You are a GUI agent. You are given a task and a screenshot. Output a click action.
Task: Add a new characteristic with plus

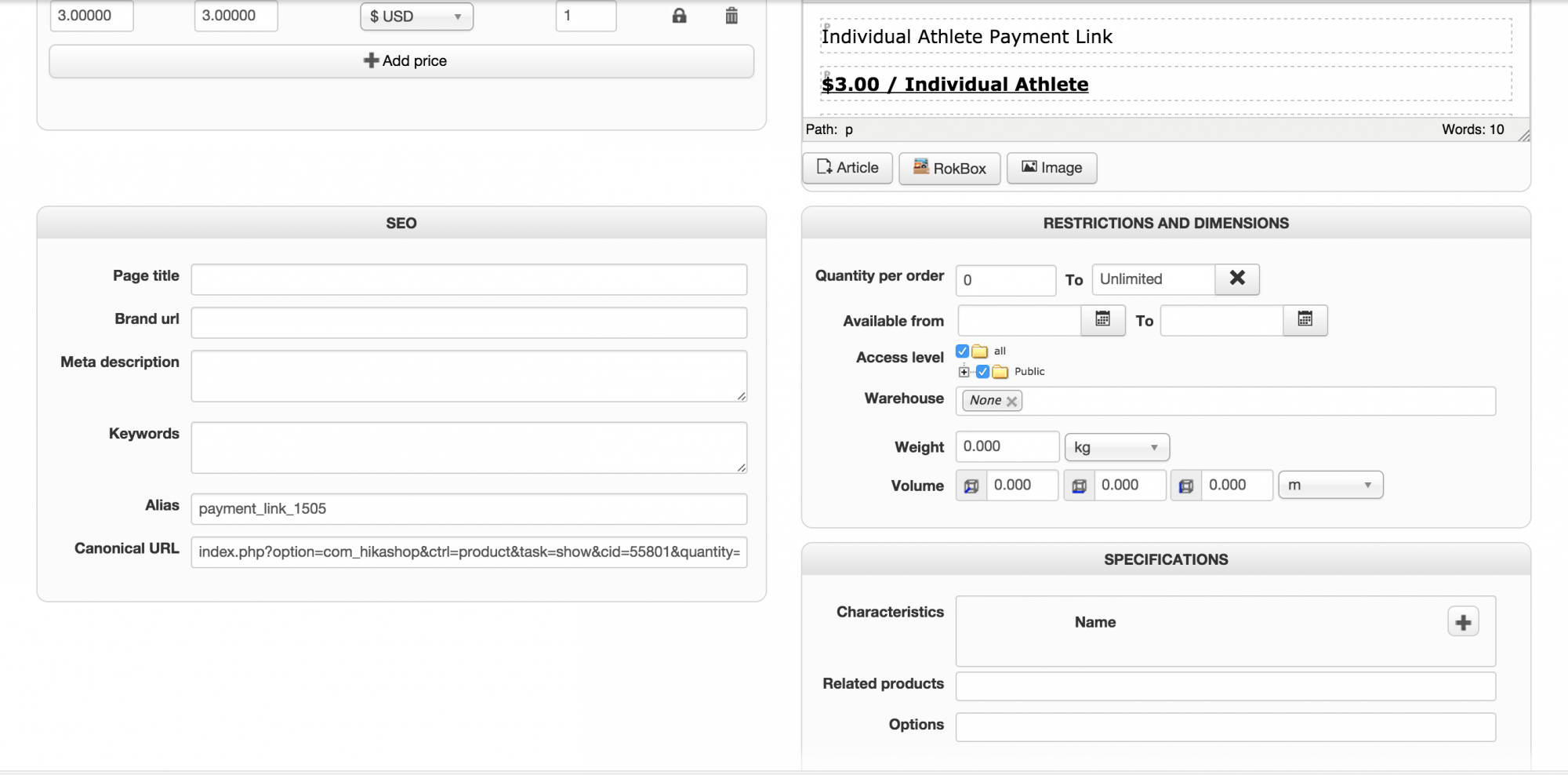pyautogui.click(x=1463, y=623)
